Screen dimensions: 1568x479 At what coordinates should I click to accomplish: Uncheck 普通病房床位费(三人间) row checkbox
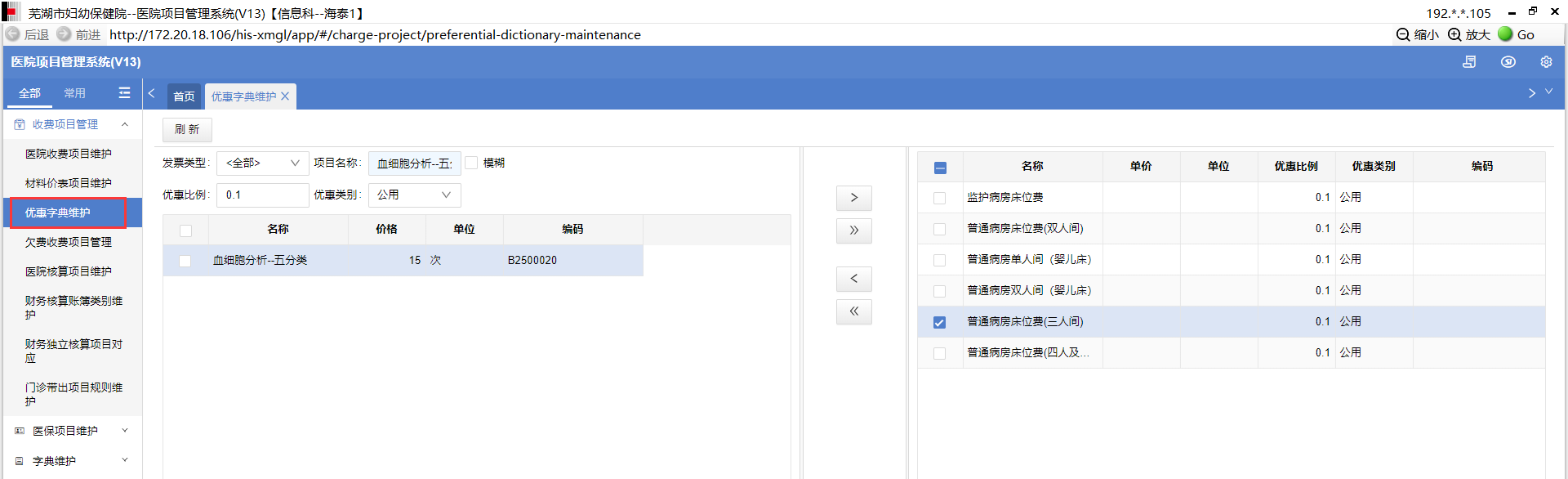pos(939,322)
